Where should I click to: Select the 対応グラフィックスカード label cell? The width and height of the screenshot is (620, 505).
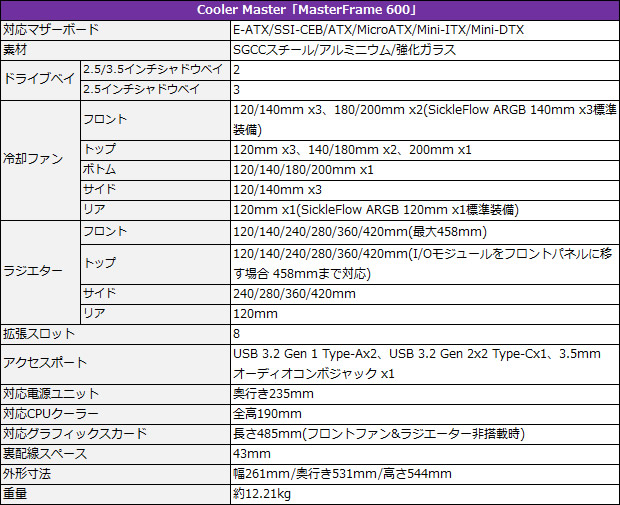115,434
